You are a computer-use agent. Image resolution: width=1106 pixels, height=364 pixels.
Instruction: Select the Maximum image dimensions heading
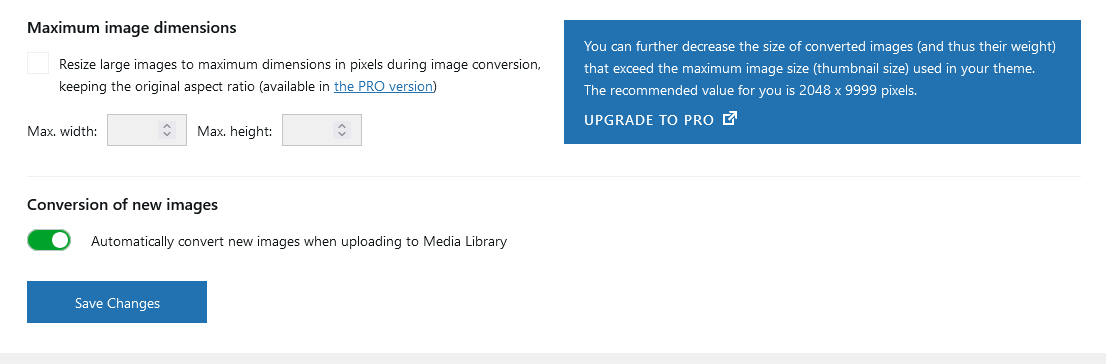pos(132,28)
